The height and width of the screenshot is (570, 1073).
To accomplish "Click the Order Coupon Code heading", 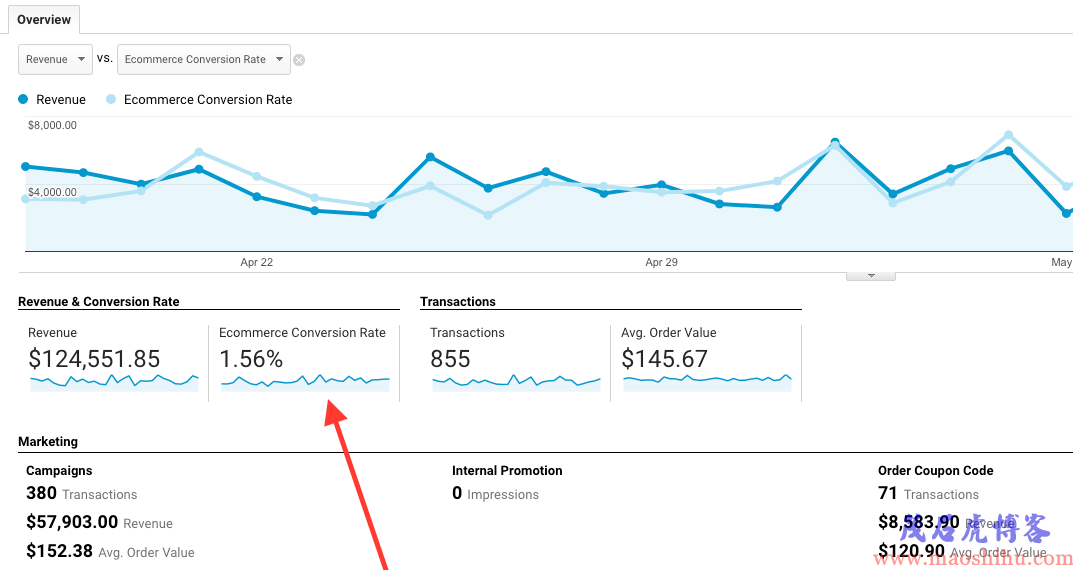I will (x=935, y=471).
